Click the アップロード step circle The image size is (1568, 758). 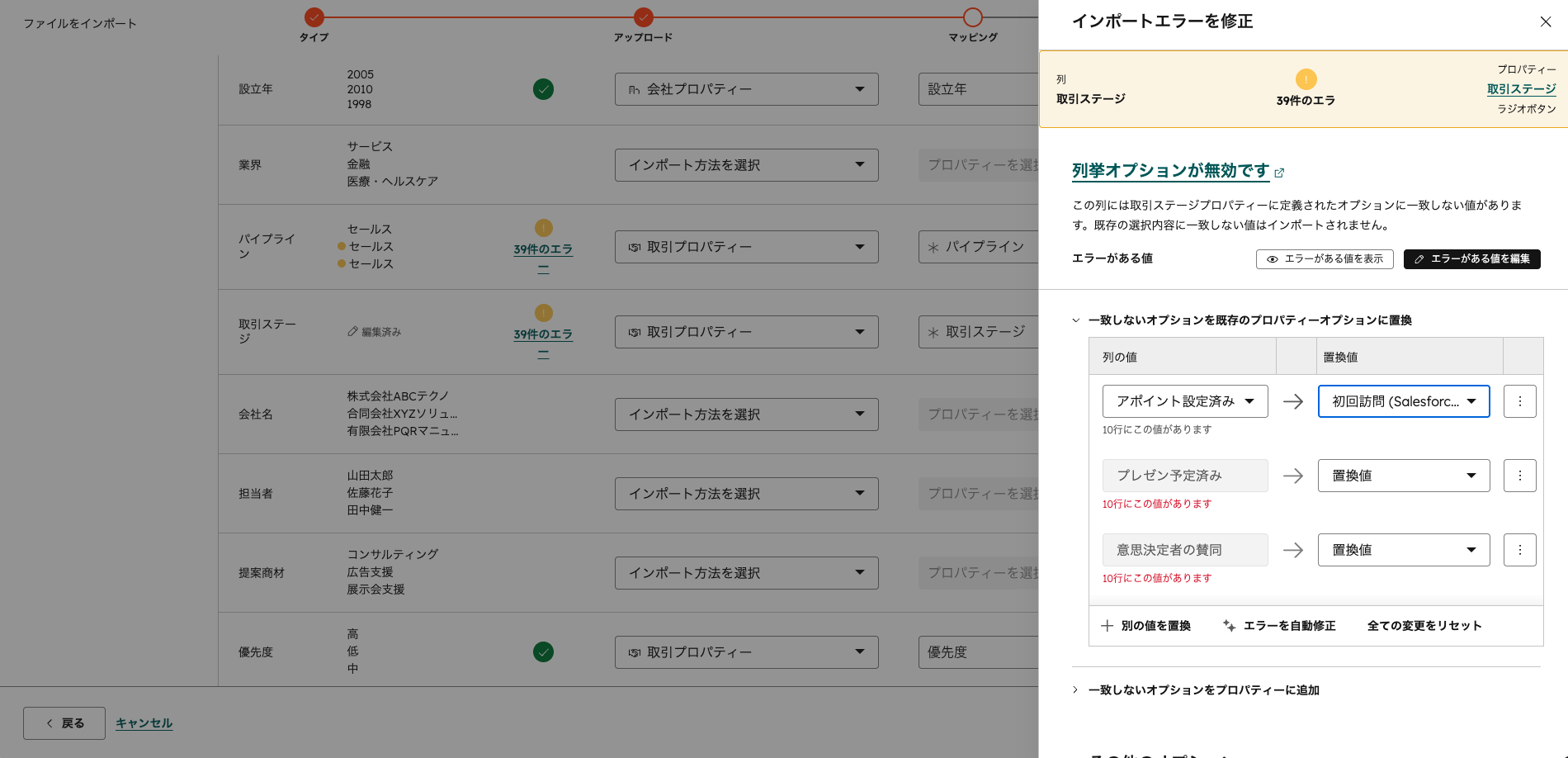(x=644, y=17)
